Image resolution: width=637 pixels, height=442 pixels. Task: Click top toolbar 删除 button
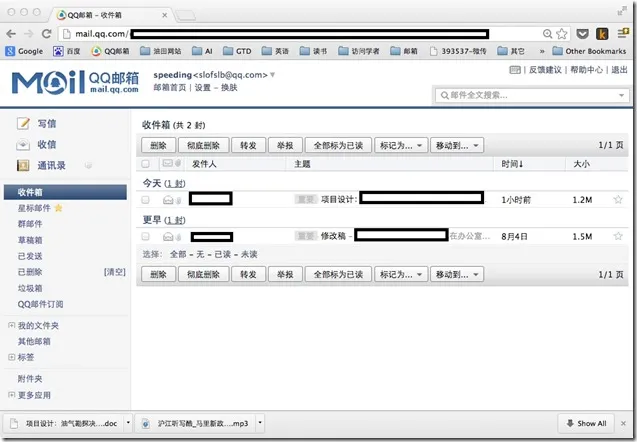pos(158,145)
